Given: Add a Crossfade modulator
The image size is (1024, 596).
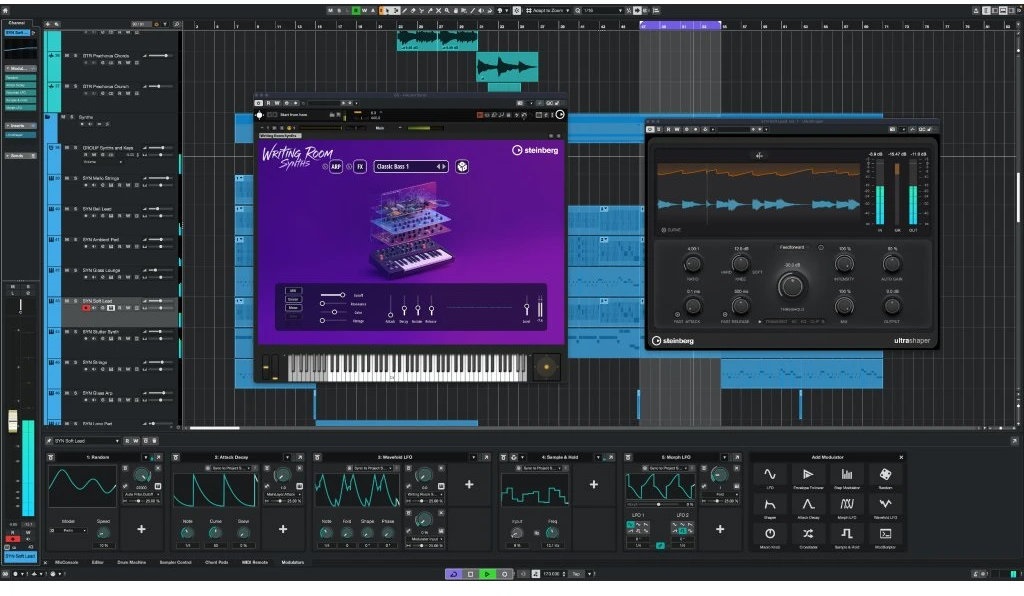Looking at the screenshot, I should click(808, 534).
